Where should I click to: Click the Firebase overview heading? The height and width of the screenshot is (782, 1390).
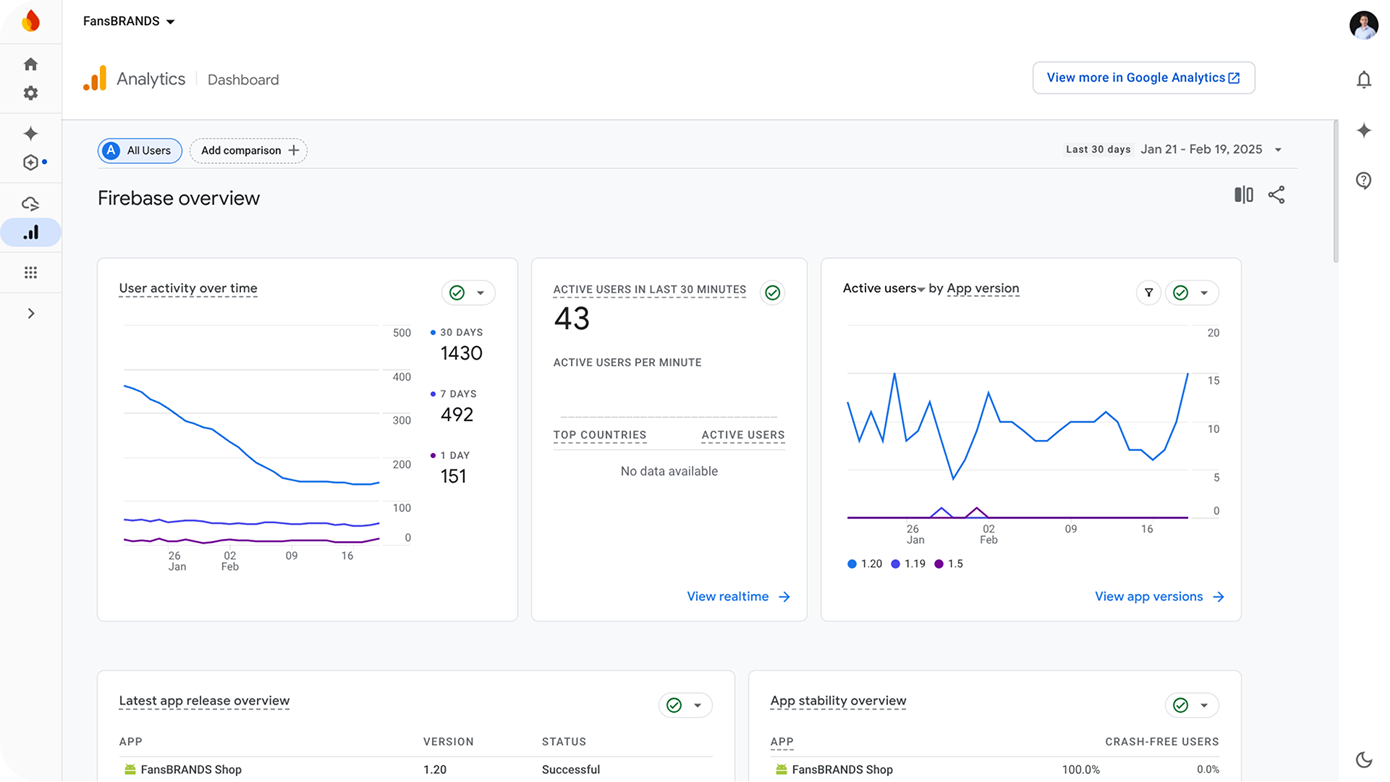click(179, 198)
